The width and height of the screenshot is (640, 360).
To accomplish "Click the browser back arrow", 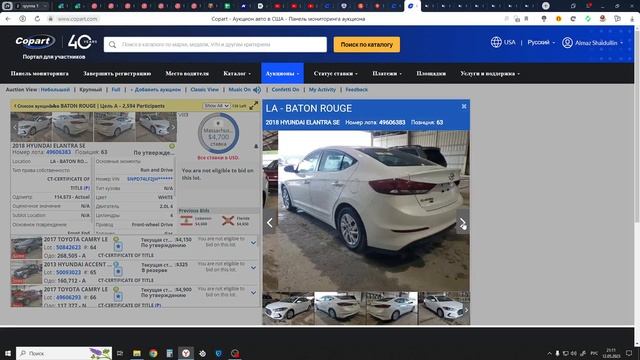I will [8, 19].
